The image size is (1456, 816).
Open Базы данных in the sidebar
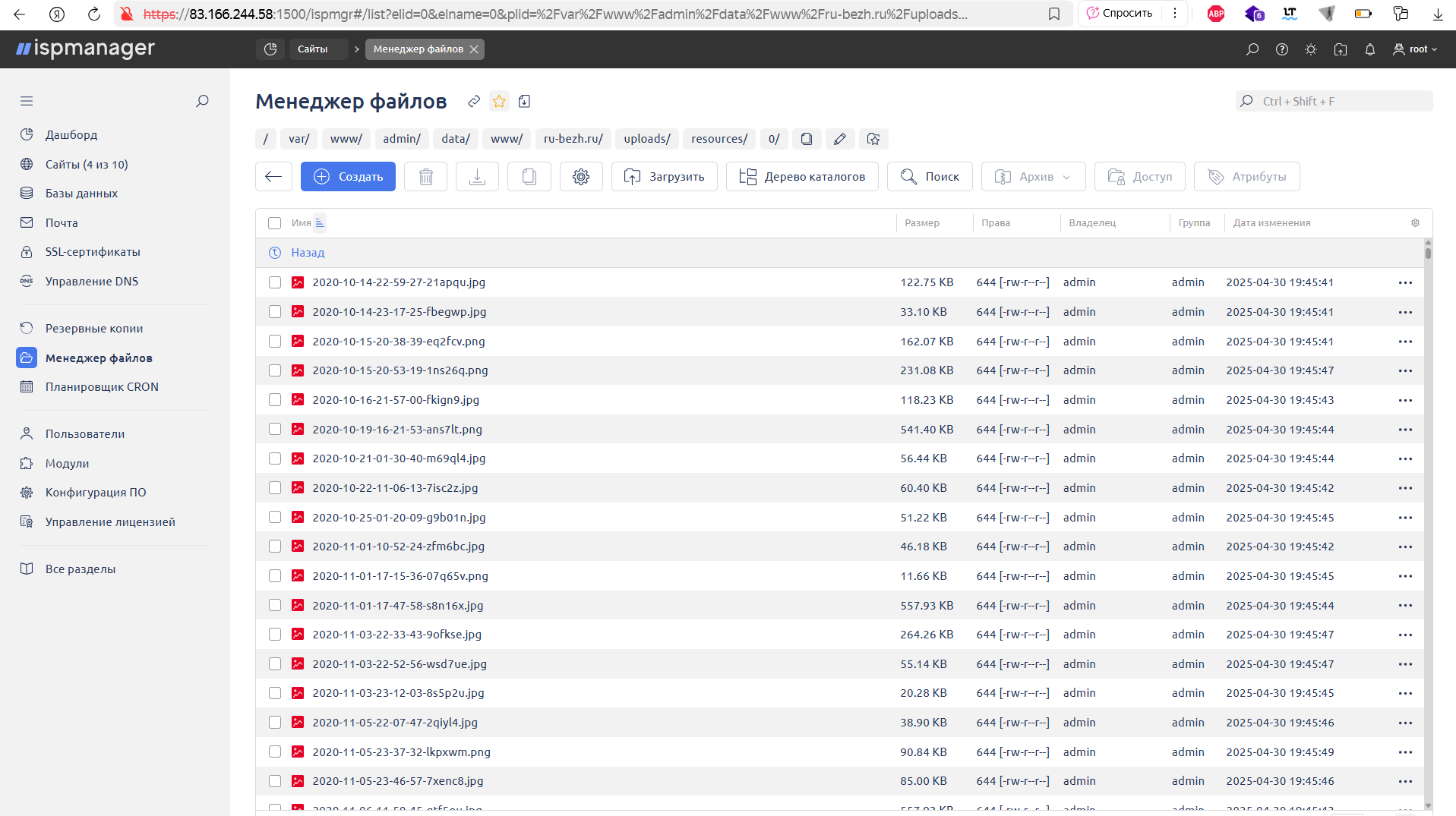[81, 194]
